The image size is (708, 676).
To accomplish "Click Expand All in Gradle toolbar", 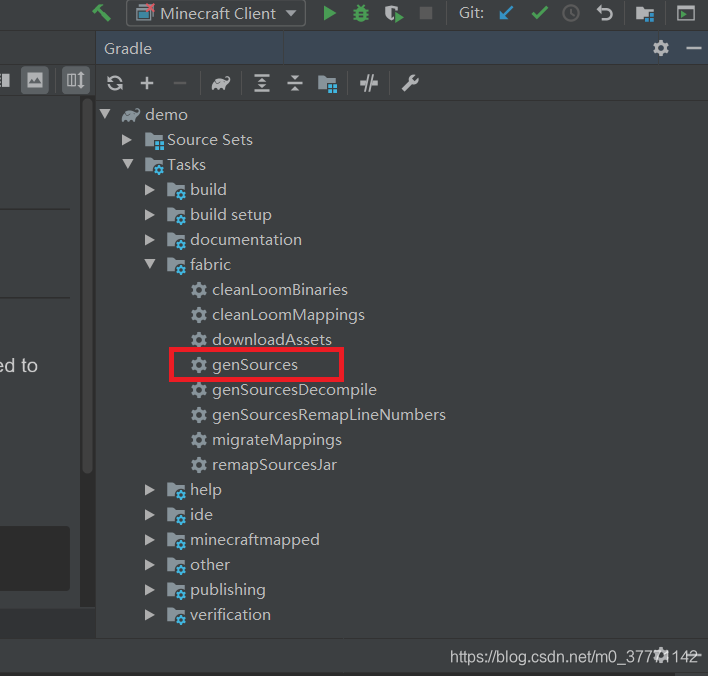I will [x=262, y=83].
